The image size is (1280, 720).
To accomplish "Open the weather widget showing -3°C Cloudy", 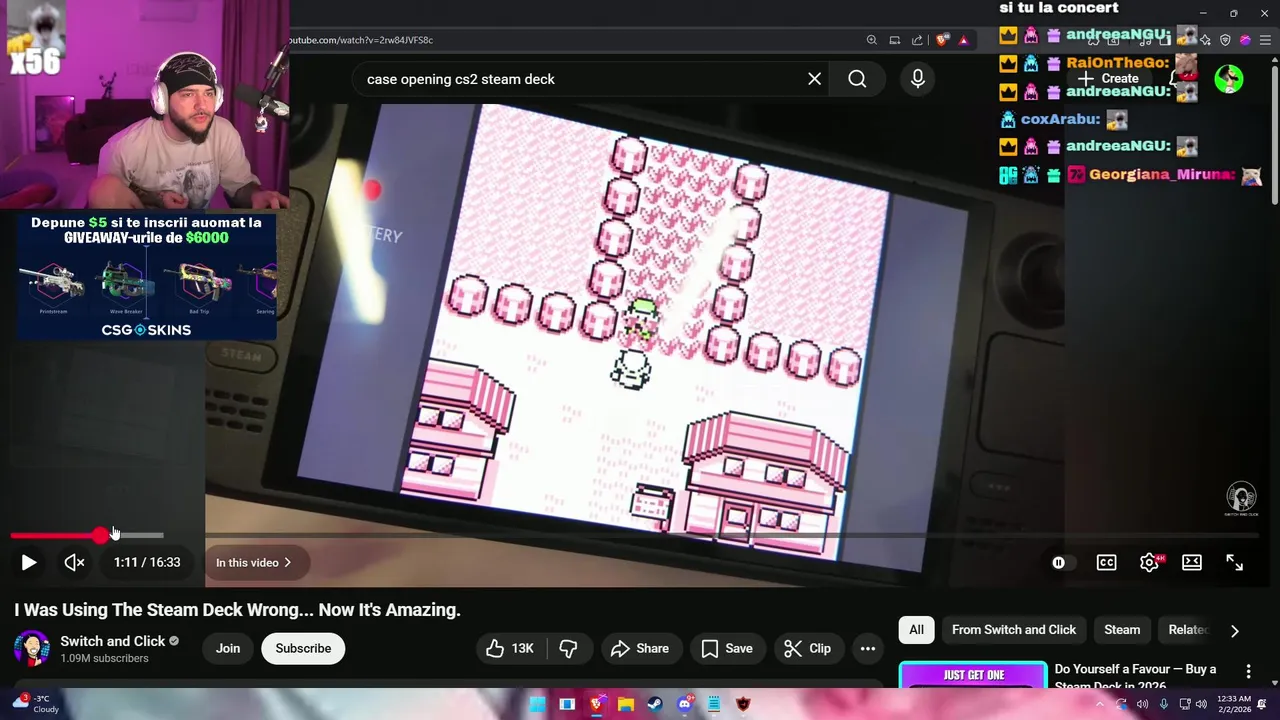I will coord(36,704).
